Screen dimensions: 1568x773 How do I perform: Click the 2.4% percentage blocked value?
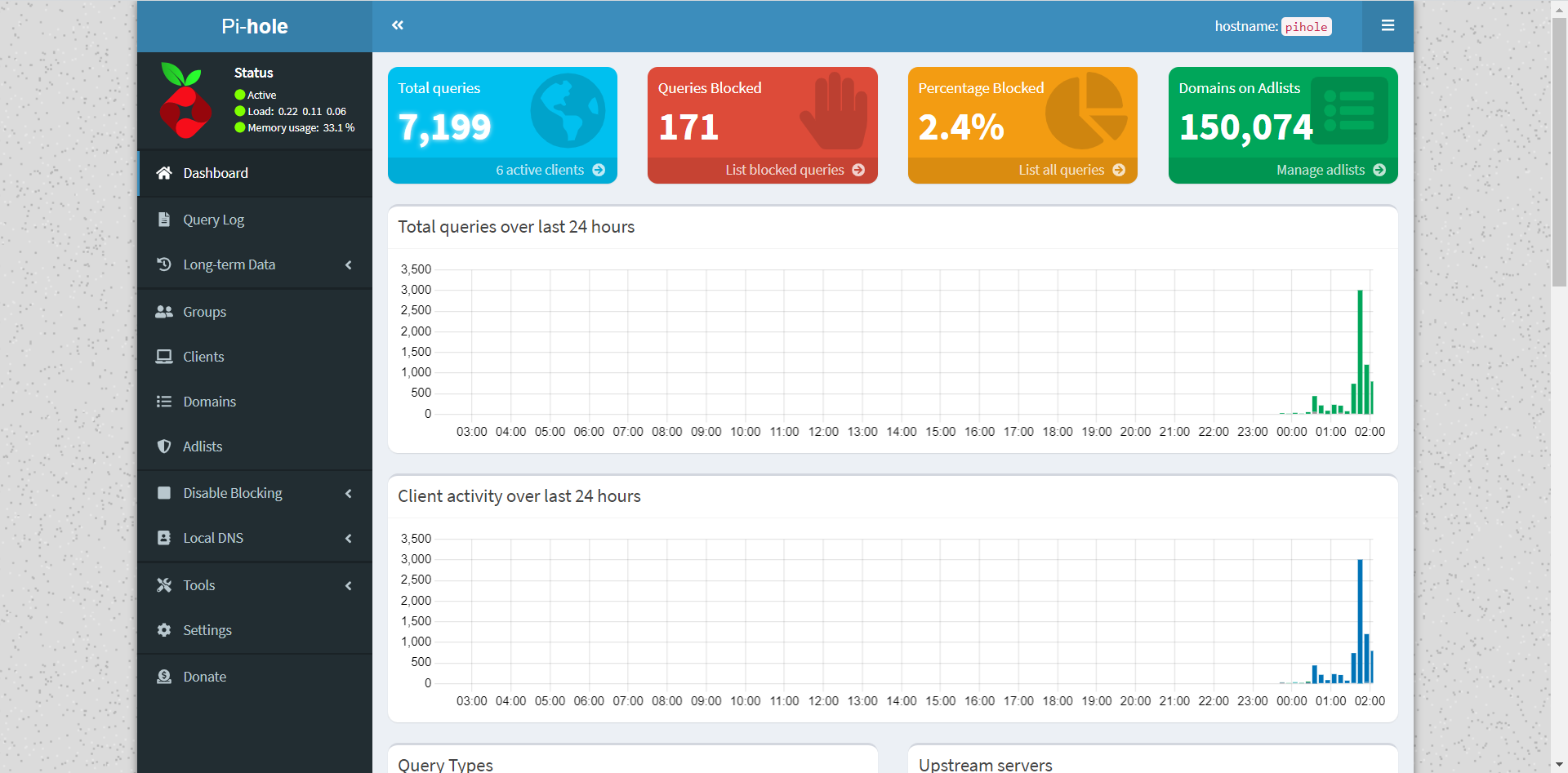(961, 127)
